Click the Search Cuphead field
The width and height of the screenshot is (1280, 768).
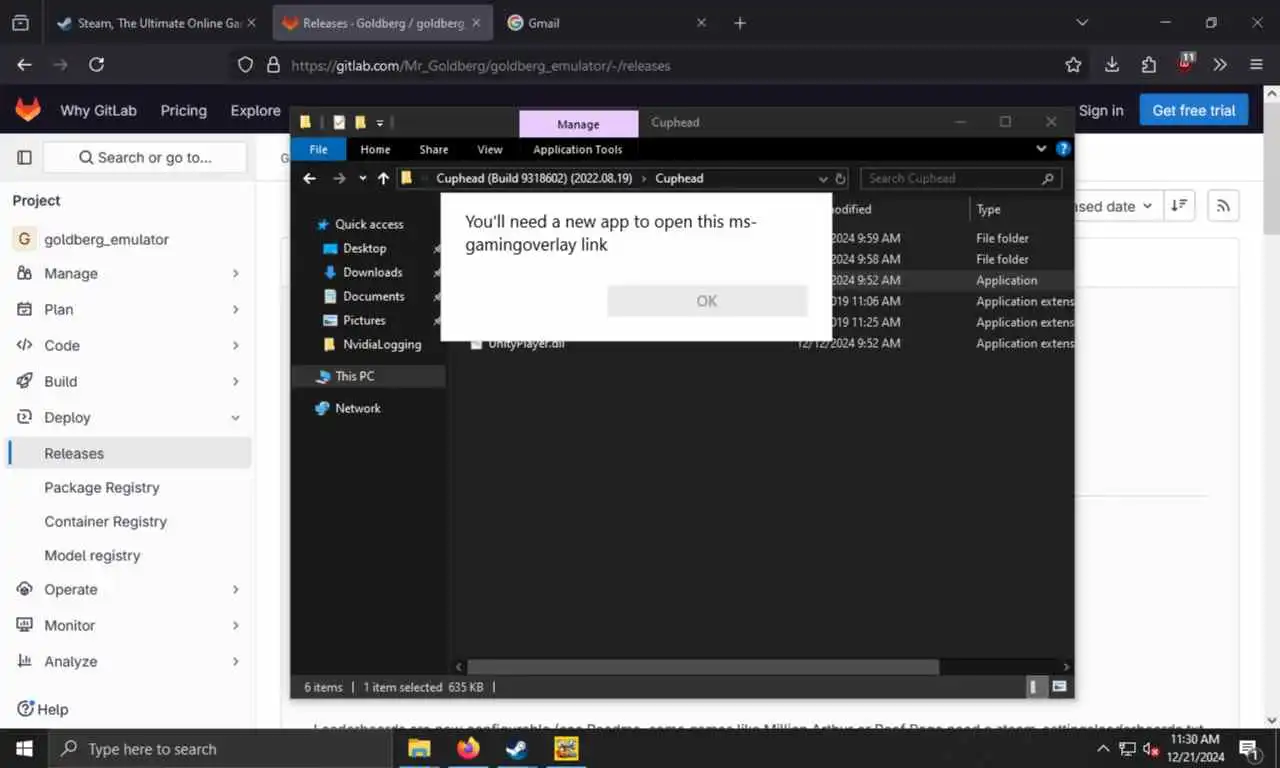click(960, 178)
